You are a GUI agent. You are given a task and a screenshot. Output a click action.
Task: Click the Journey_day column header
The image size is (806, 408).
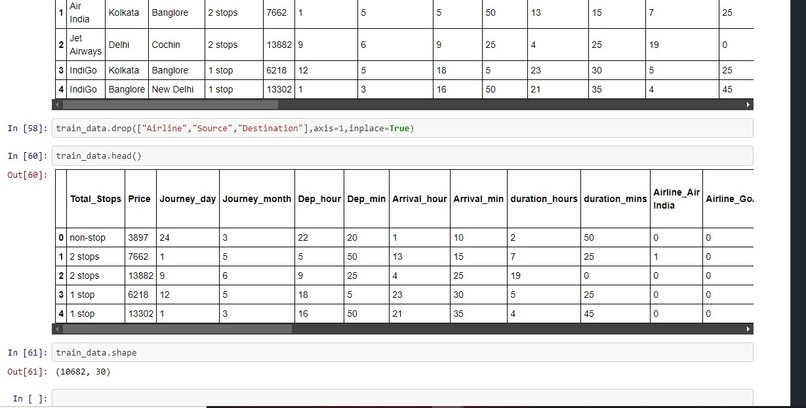pyautogui.click(x=188, y=199)
